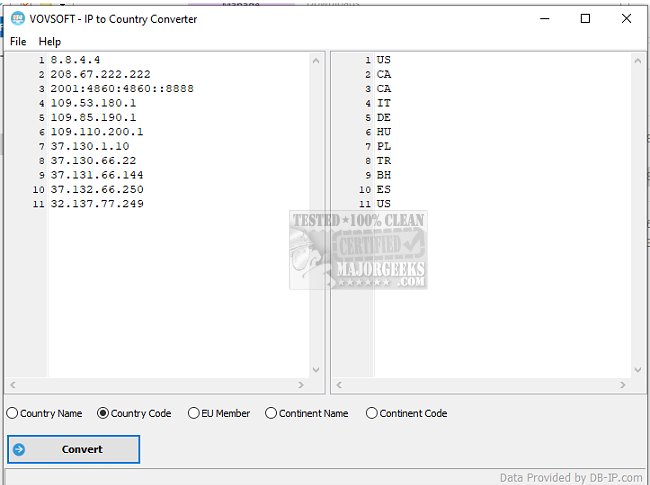
Task: Click the last IP line 32.137.77.249
Action: tap(97, 204)
